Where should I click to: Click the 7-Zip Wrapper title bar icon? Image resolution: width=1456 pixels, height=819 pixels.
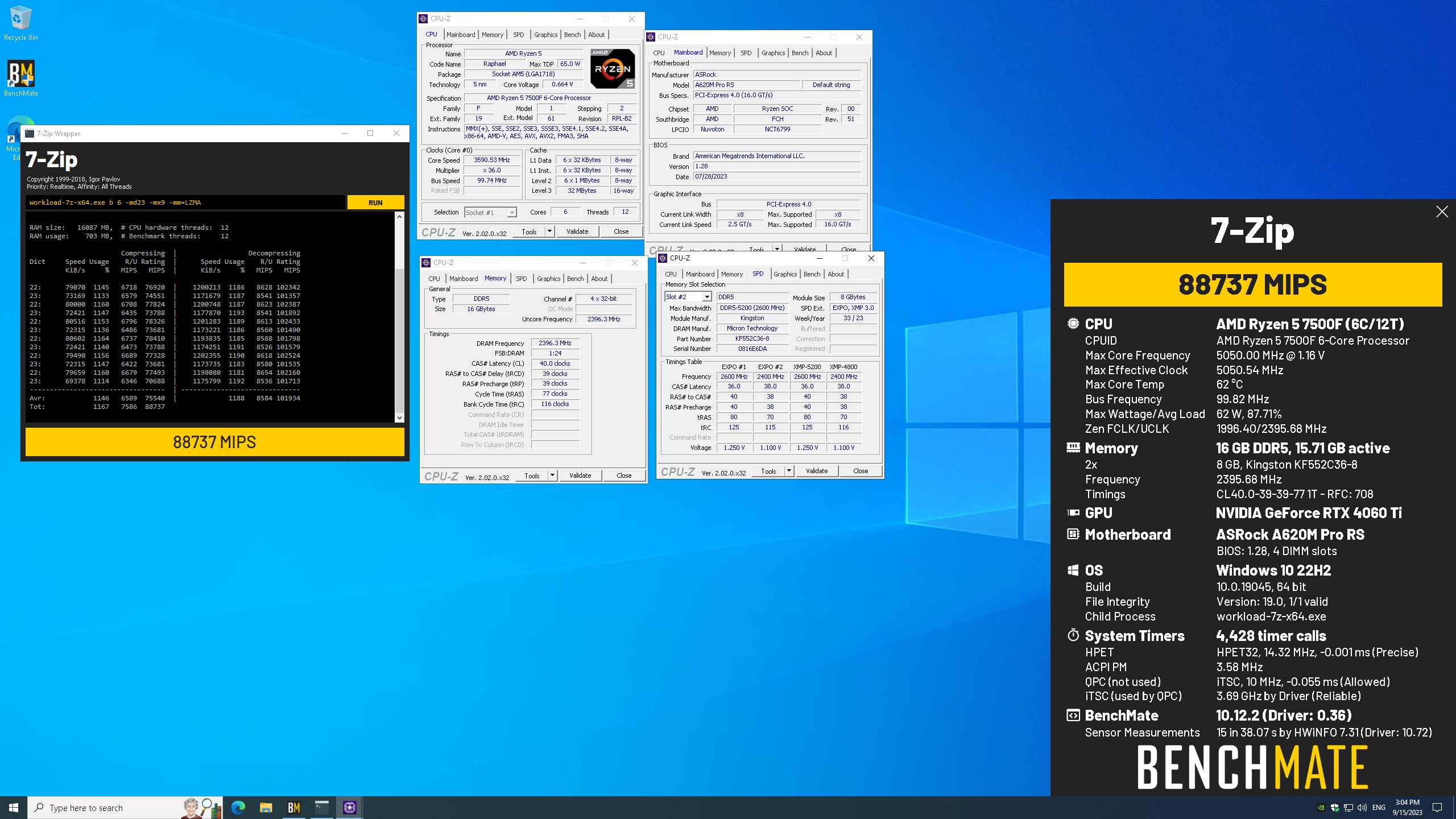30,134
